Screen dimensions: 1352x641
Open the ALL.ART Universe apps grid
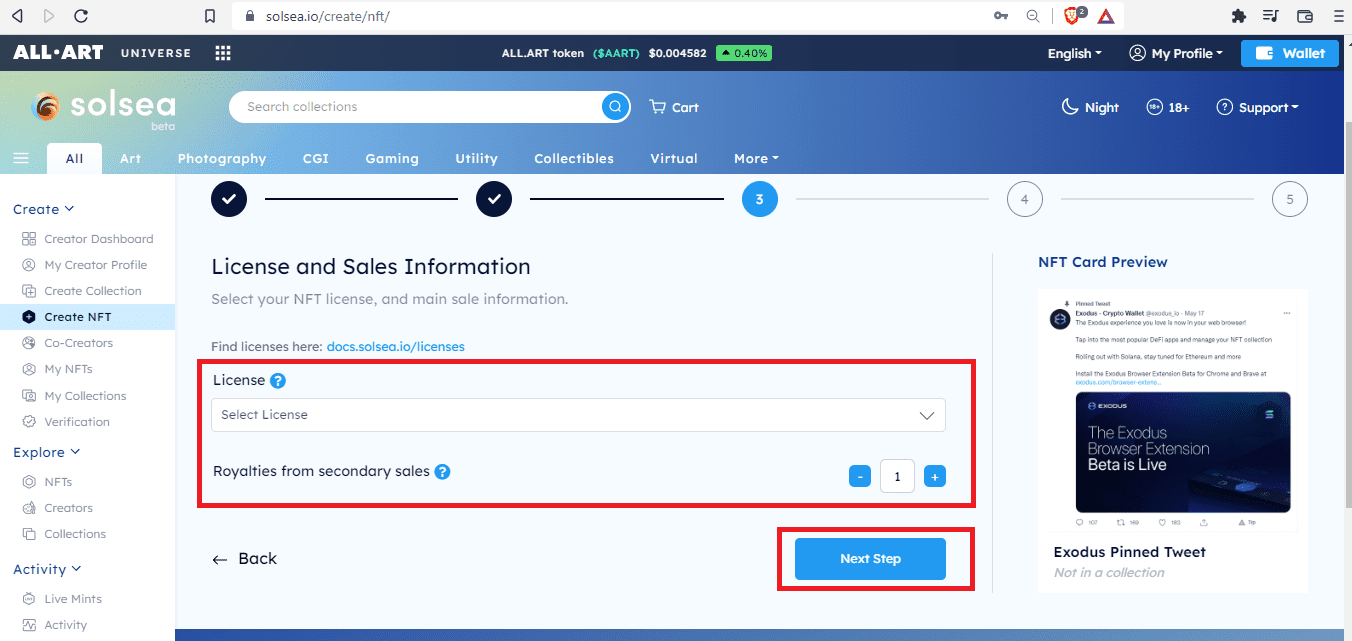point(222,53)
